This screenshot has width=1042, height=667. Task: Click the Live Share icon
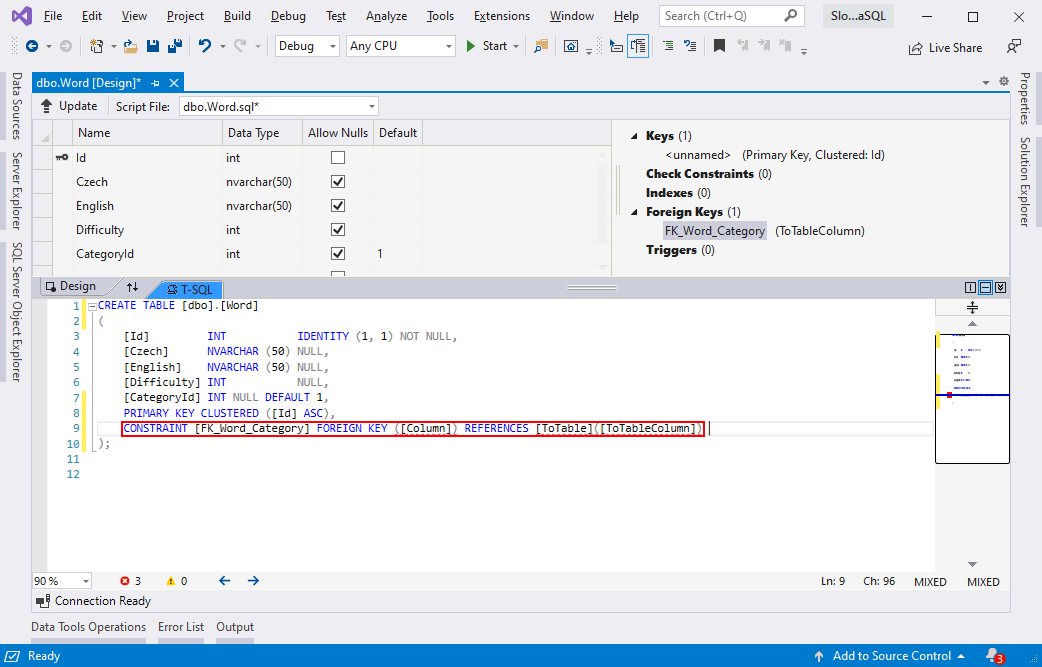click(x=916, y=48)
